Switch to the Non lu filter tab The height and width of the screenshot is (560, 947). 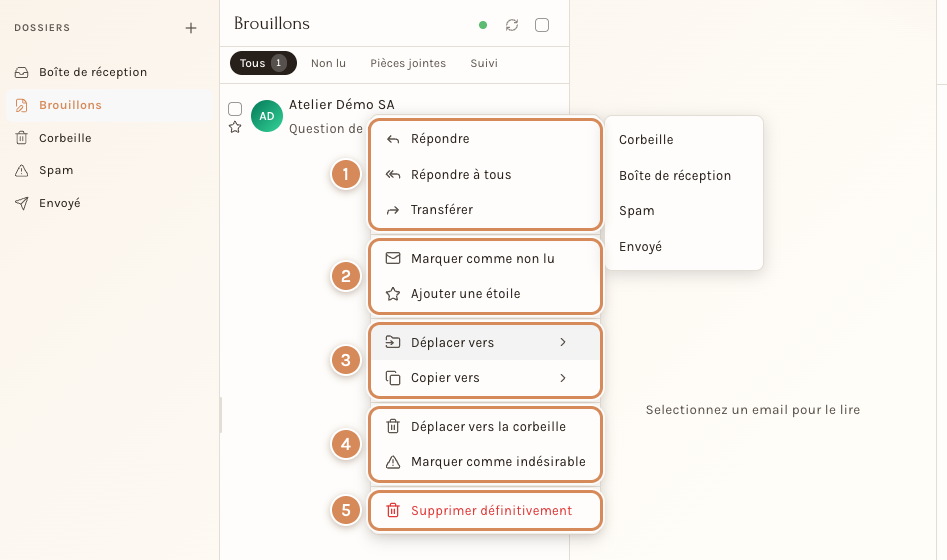329,63
